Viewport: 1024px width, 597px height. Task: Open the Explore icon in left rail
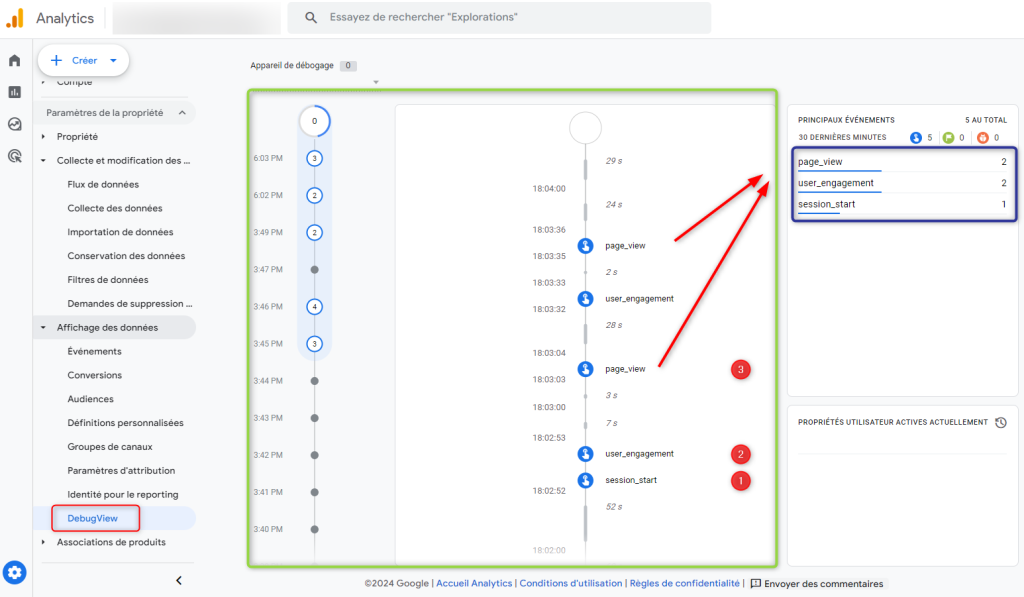click(14, 124)
